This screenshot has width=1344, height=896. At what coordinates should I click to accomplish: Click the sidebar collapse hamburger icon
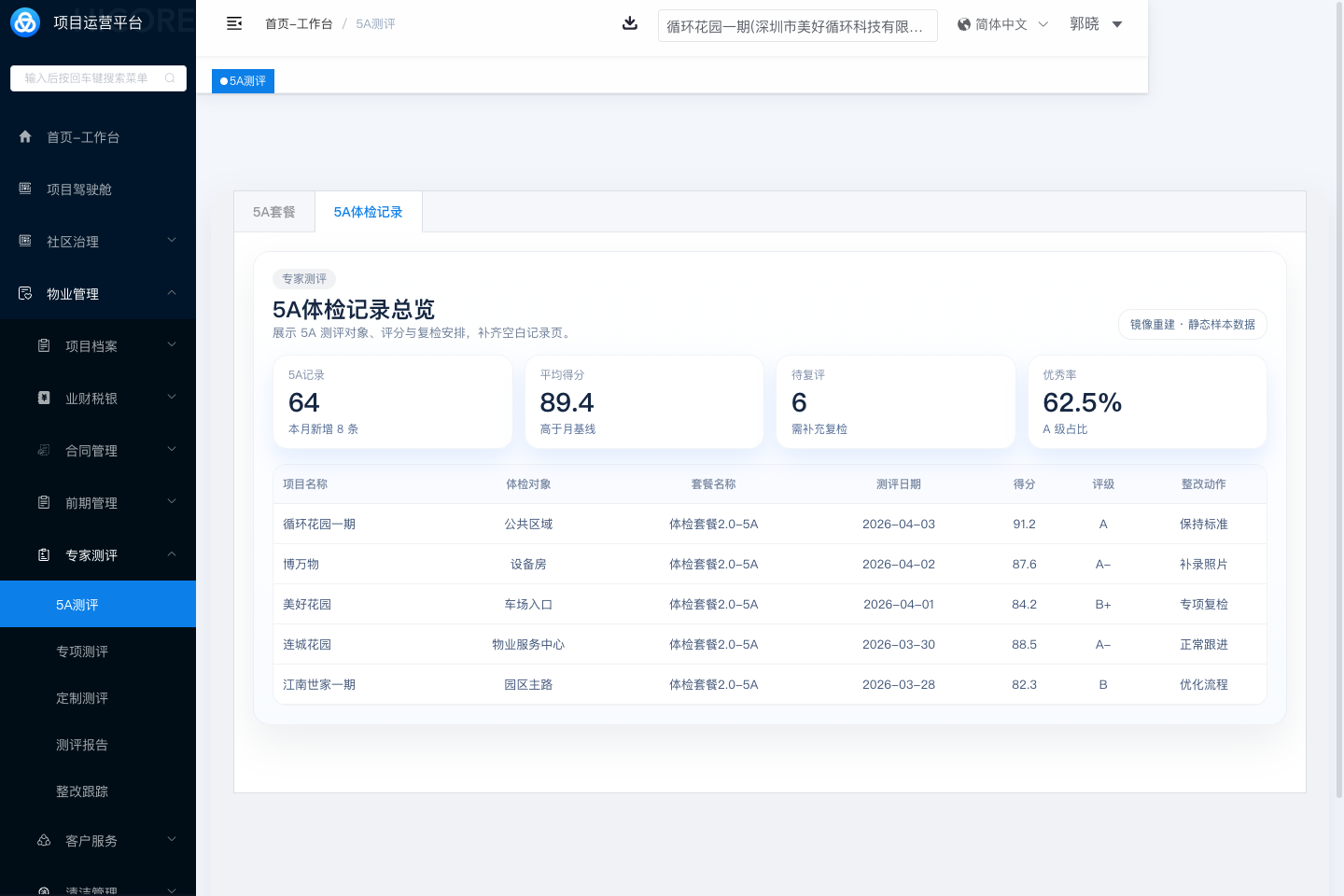(234, 23)
